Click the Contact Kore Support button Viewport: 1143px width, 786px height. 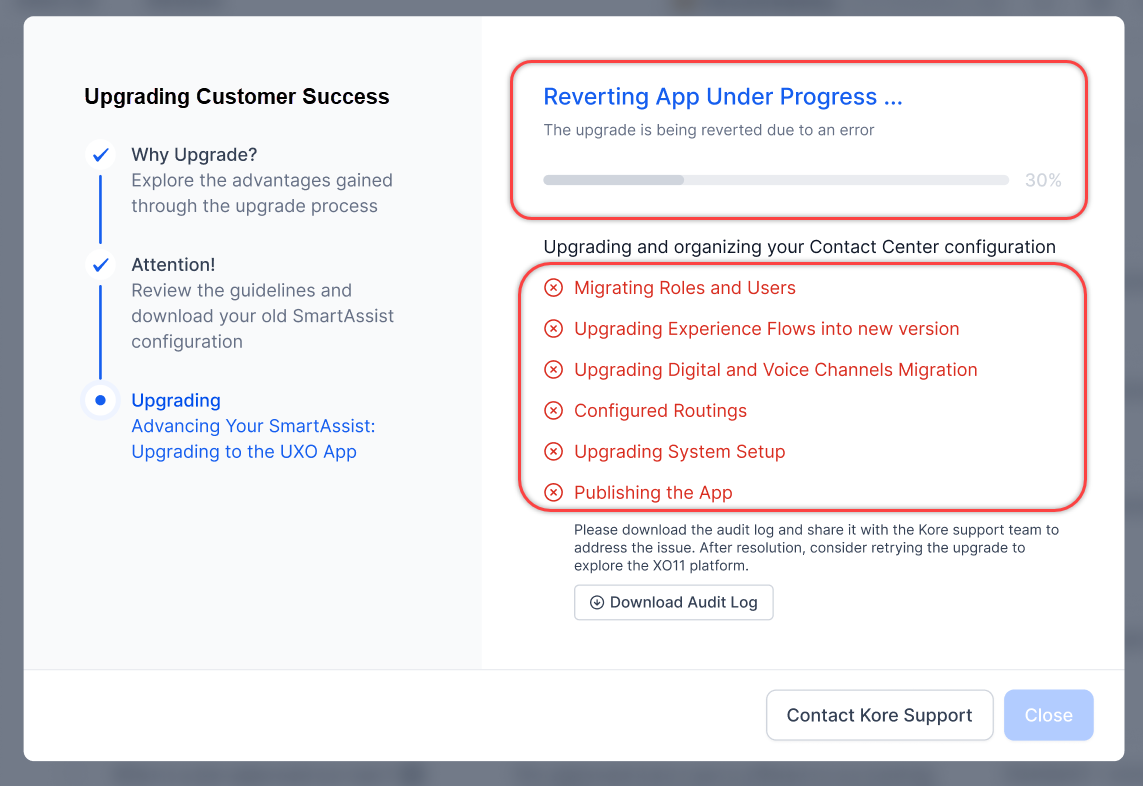pyautogui.click(x=879, y=715)
